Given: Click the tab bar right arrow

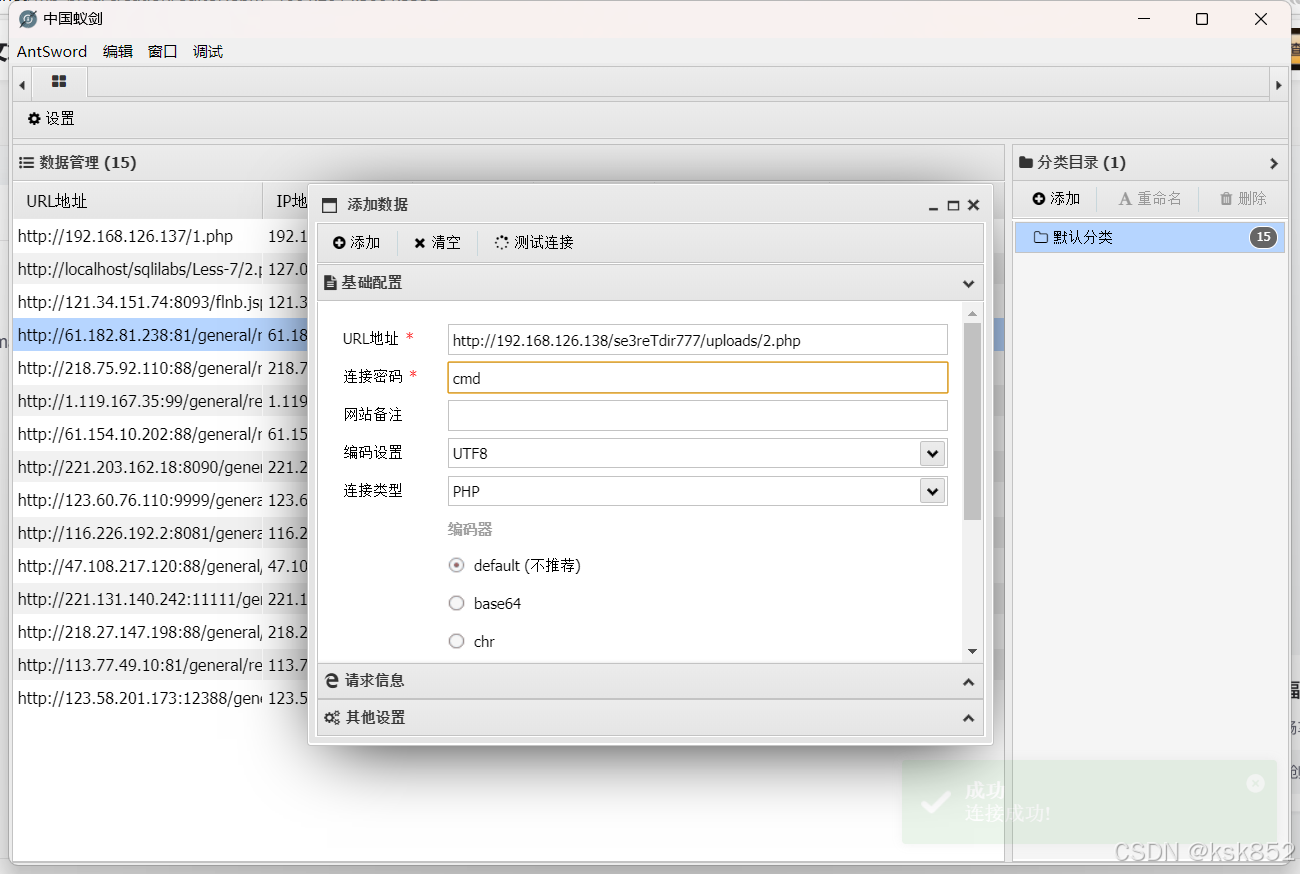Looking at the screenshot, I should tap(1278, 86).
